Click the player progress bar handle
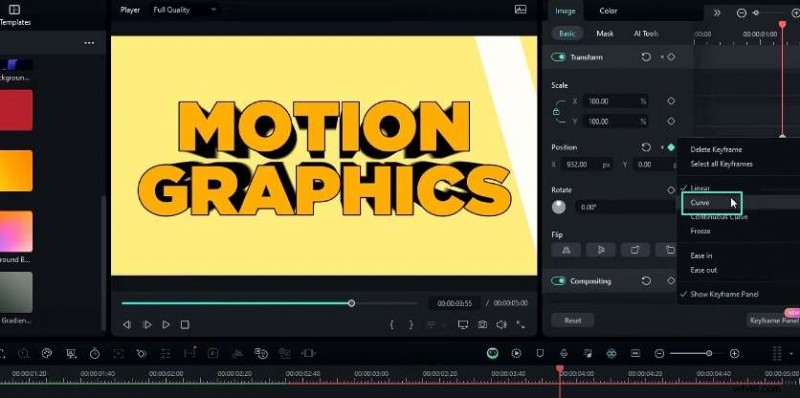 coord(352,303)
